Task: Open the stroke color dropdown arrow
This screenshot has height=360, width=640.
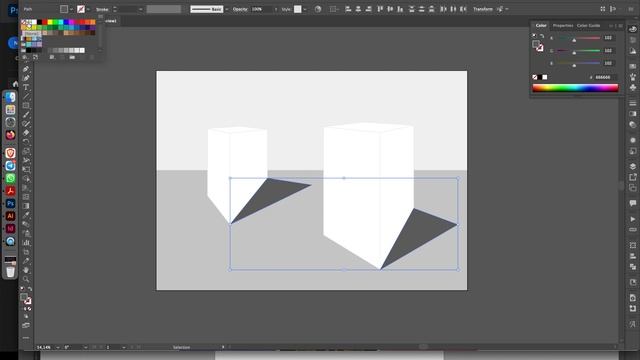Action: (x=88, y=9)
